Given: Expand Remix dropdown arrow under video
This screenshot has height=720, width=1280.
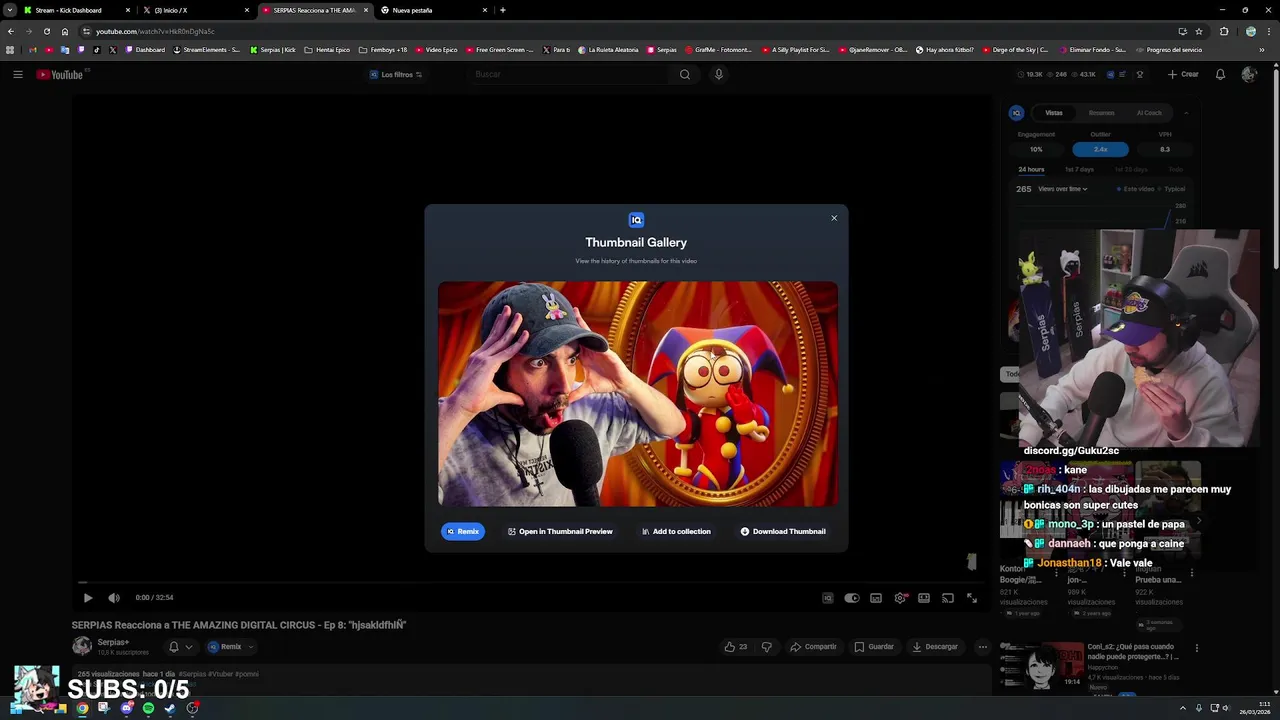Looking at the screenshot, I should click(251, 647).
